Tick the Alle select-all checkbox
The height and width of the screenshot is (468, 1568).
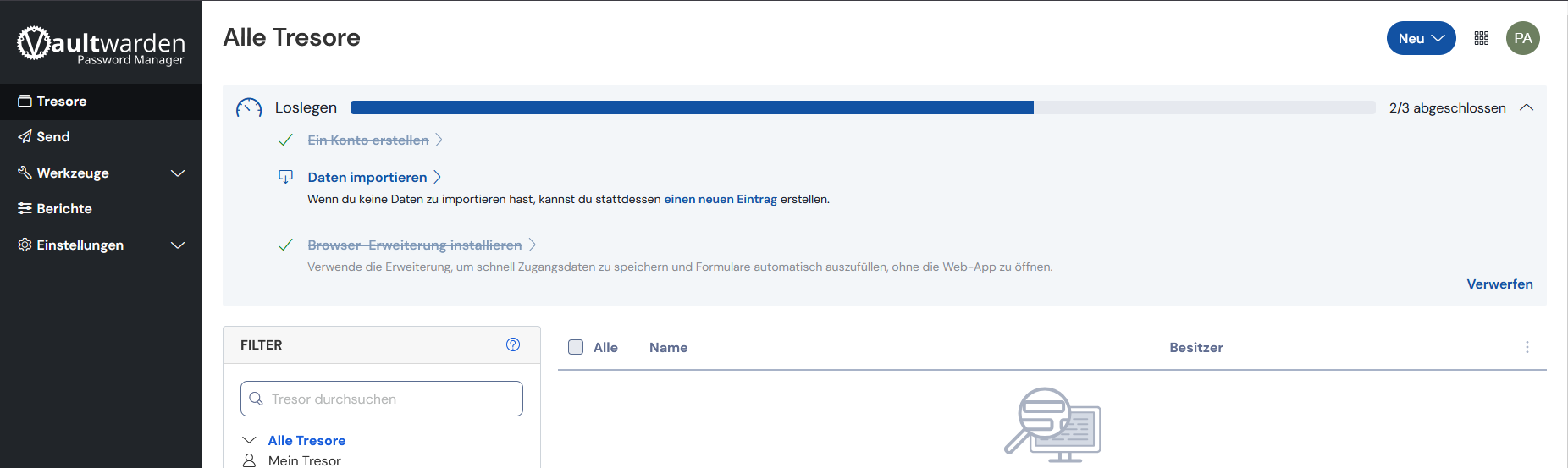coord(576,347)
